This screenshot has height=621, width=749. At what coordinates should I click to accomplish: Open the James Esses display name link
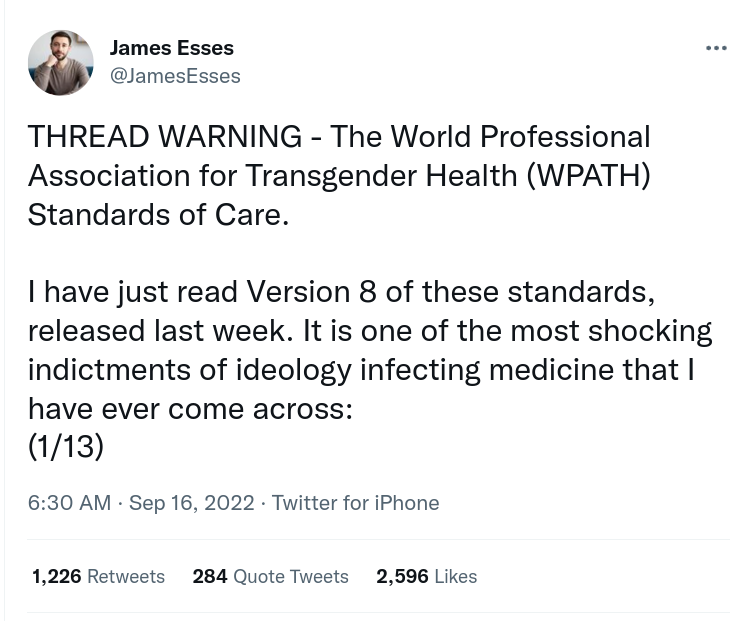point(171,48)
